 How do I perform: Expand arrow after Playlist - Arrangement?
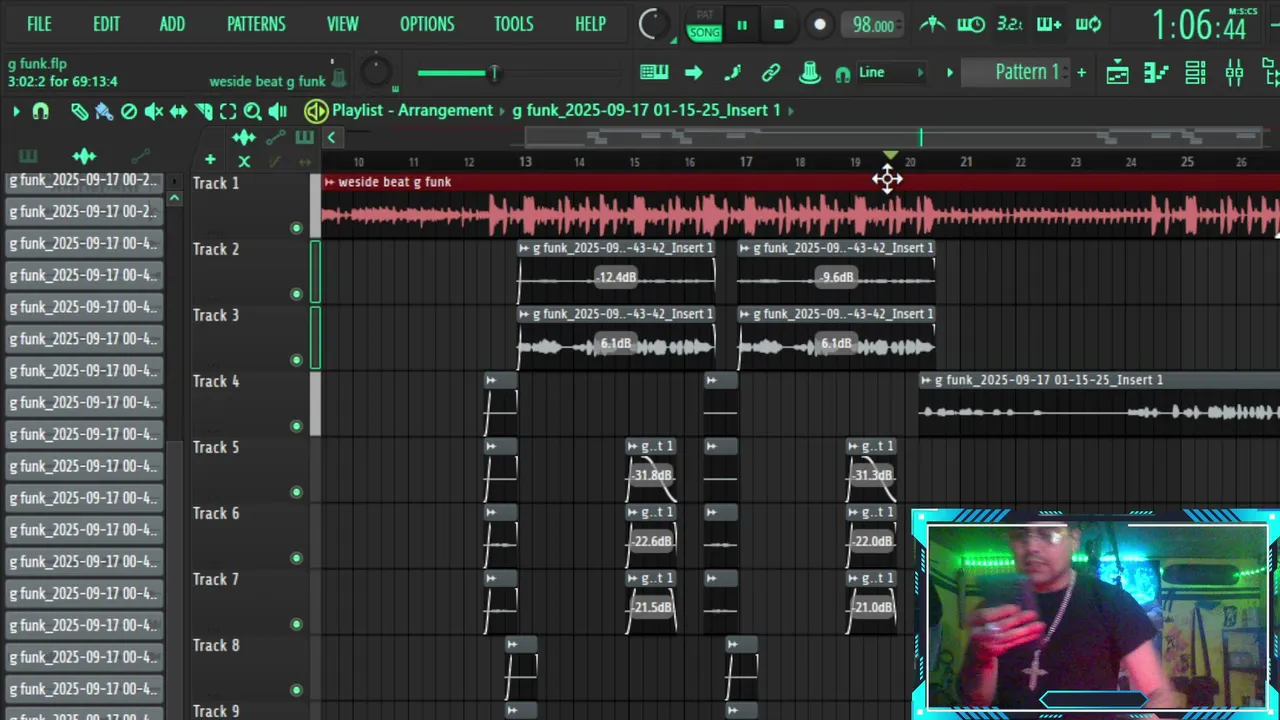coord(502,111)
